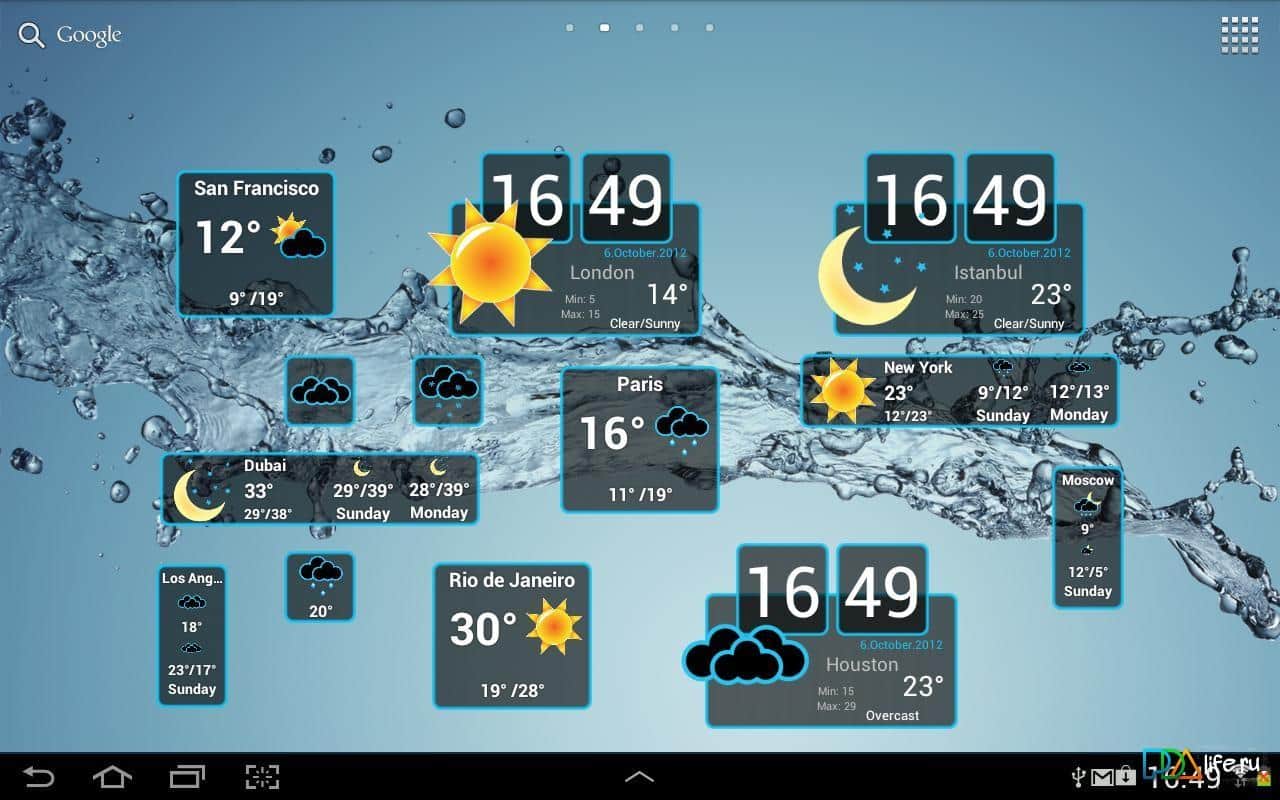This screenshot has width=1280, height=800.
Task: Open the Paris 16° weather widget
Action: pos(640,440)
